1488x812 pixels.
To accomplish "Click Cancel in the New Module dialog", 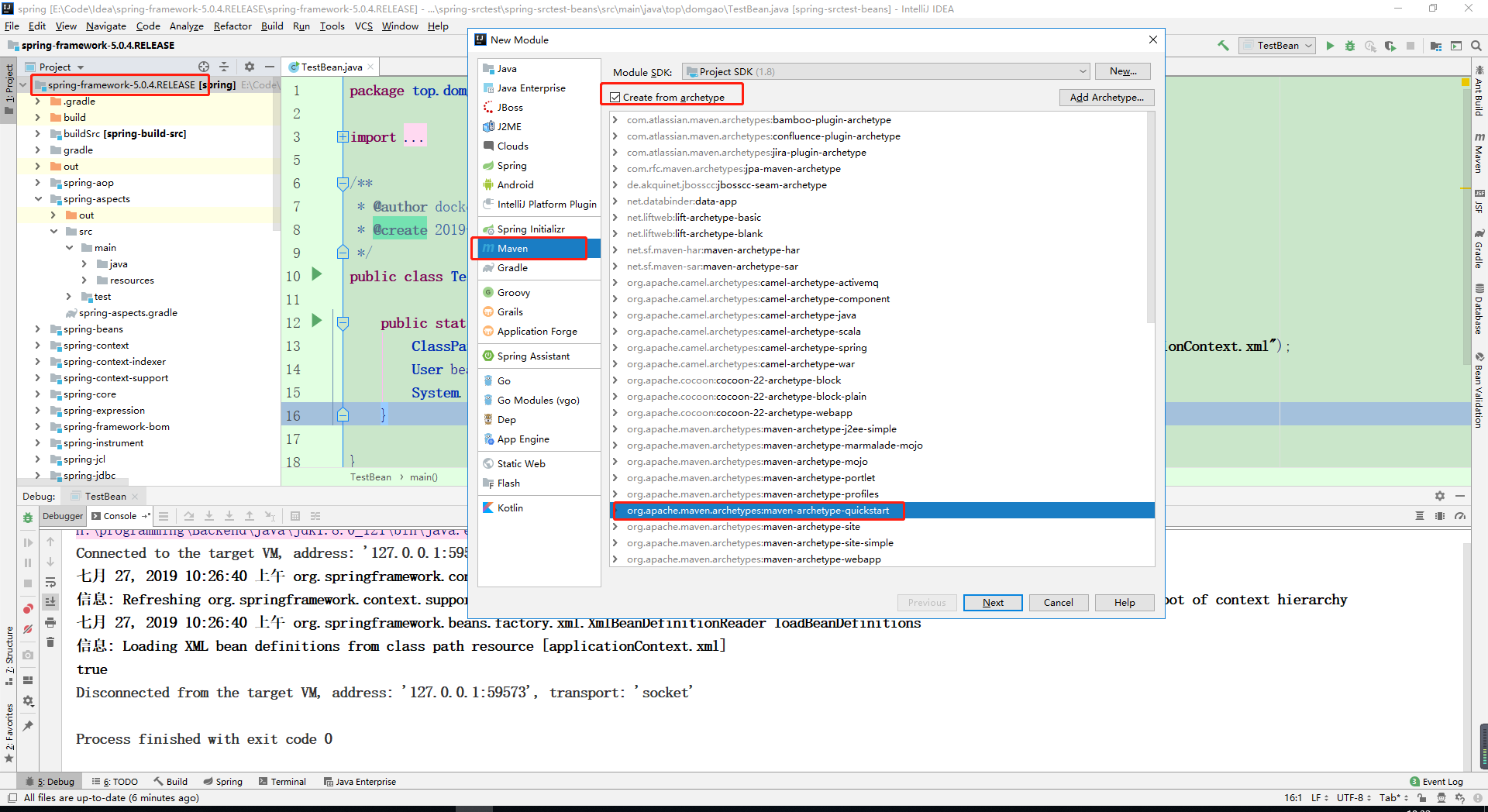I will 1059,603.
